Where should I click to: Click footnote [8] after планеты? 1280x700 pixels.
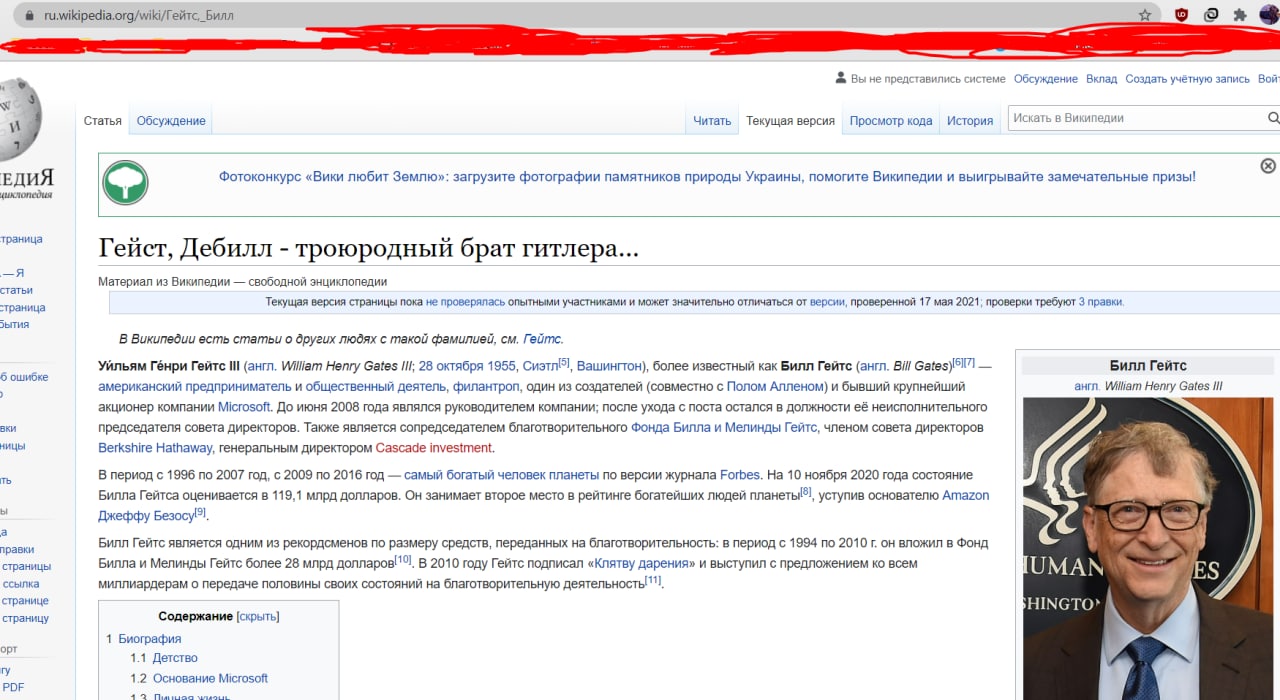806,491
